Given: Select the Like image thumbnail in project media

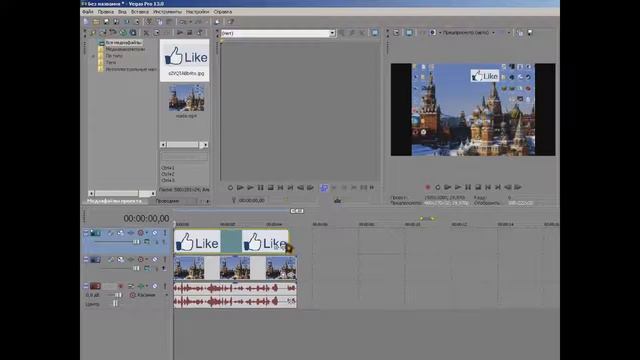Looking at the screenshot, I should (x=184, y=60).
